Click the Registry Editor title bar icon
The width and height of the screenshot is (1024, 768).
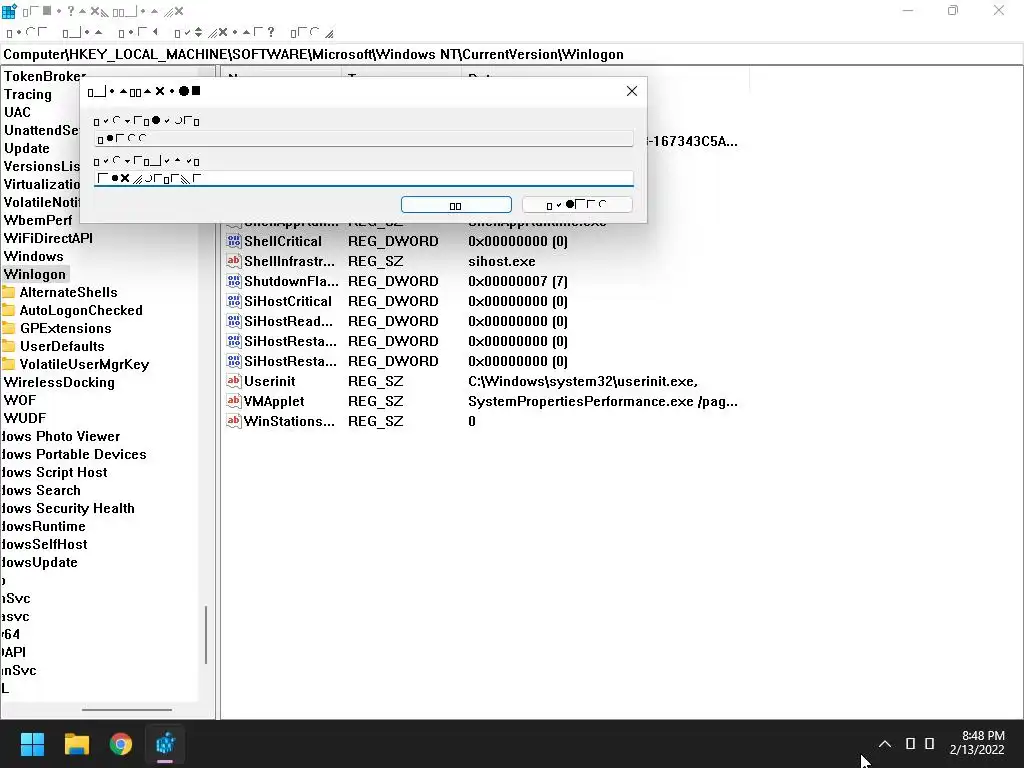[x=9, y=11]
